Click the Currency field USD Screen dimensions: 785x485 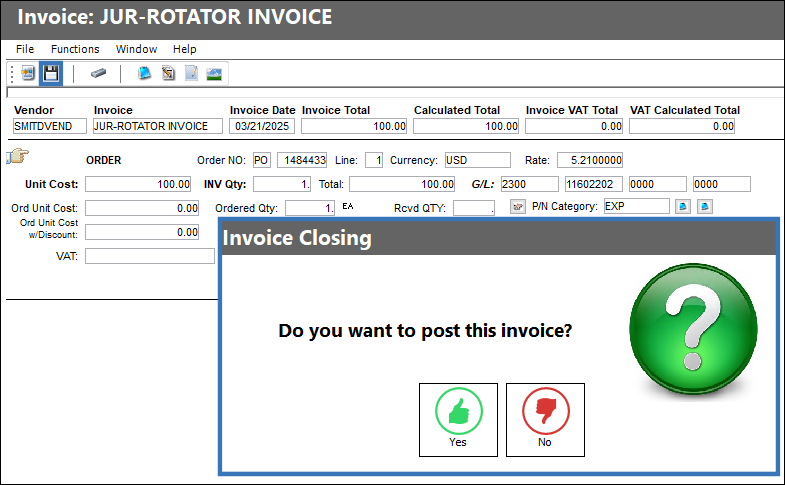478,160
